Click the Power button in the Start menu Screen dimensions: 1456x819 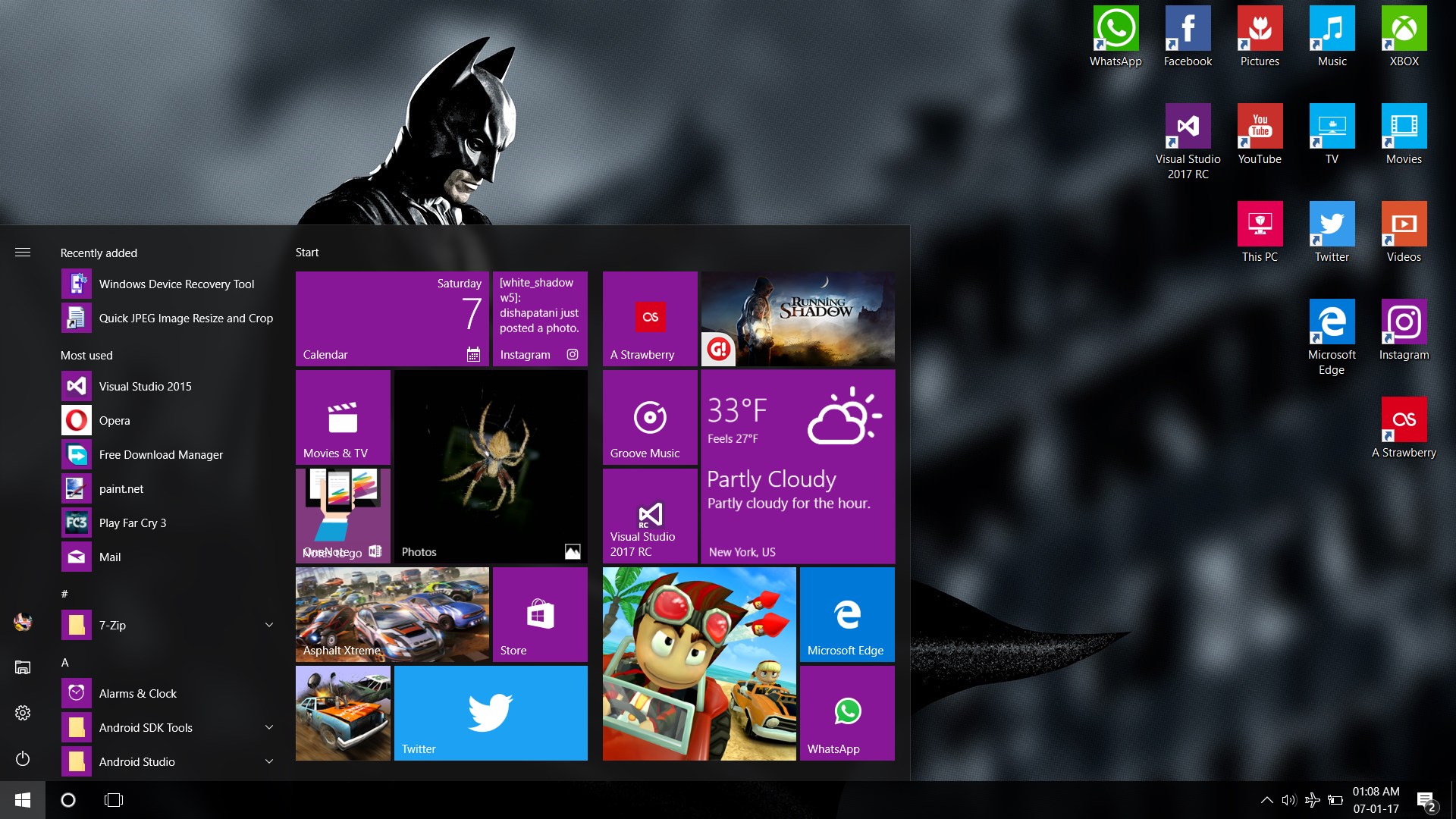(x=23, y=759)
